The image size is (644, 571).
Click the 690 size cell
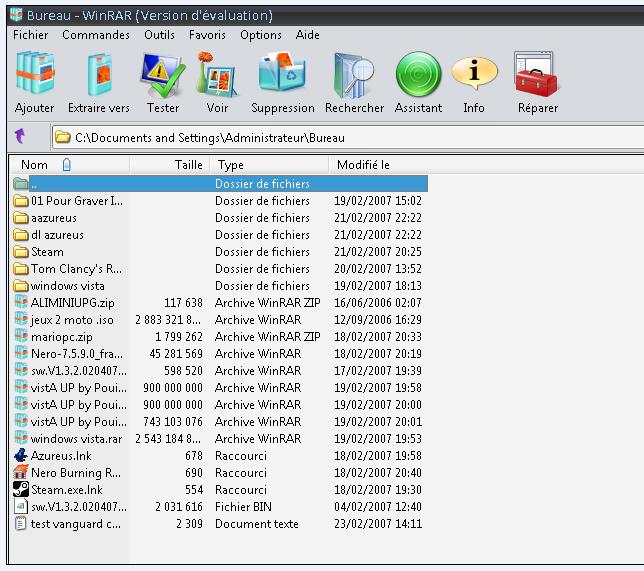coord(193,473)
